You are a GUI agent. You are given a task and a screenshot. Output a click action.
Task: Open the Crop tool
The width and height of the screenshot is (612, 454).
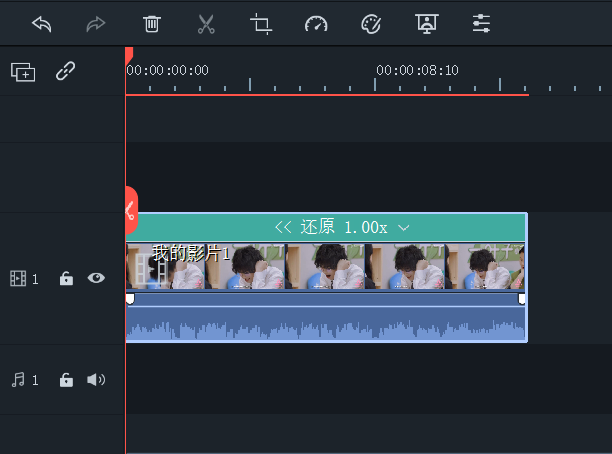[x=261, y=24]
